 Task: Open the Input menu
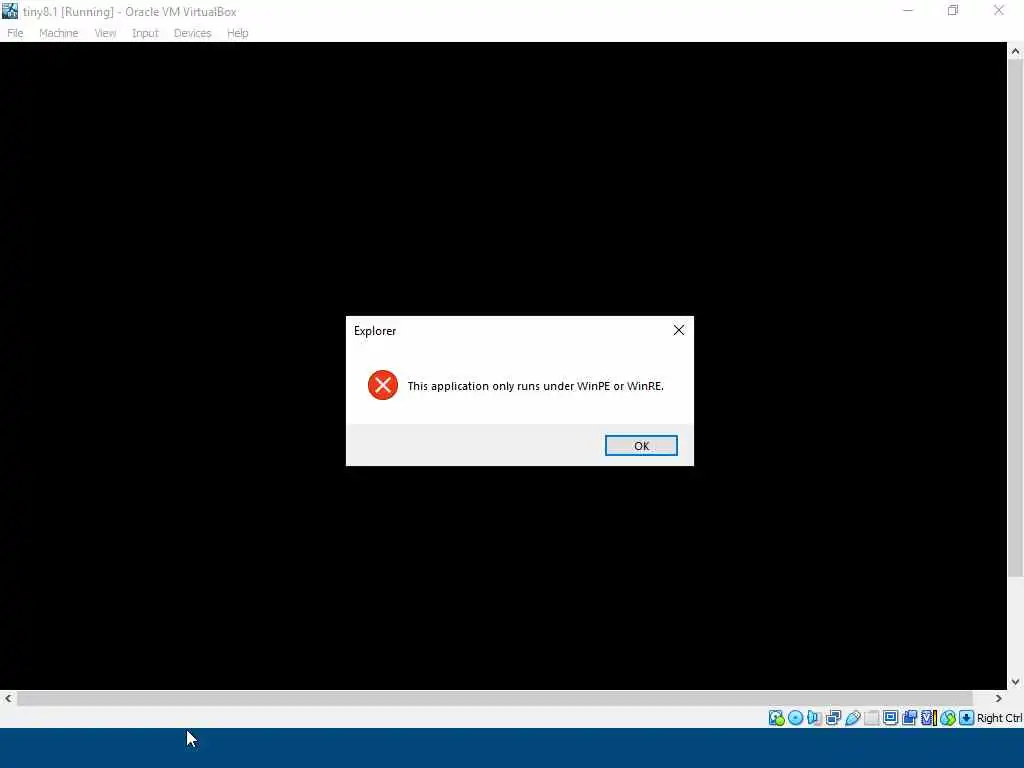[145, 33]
